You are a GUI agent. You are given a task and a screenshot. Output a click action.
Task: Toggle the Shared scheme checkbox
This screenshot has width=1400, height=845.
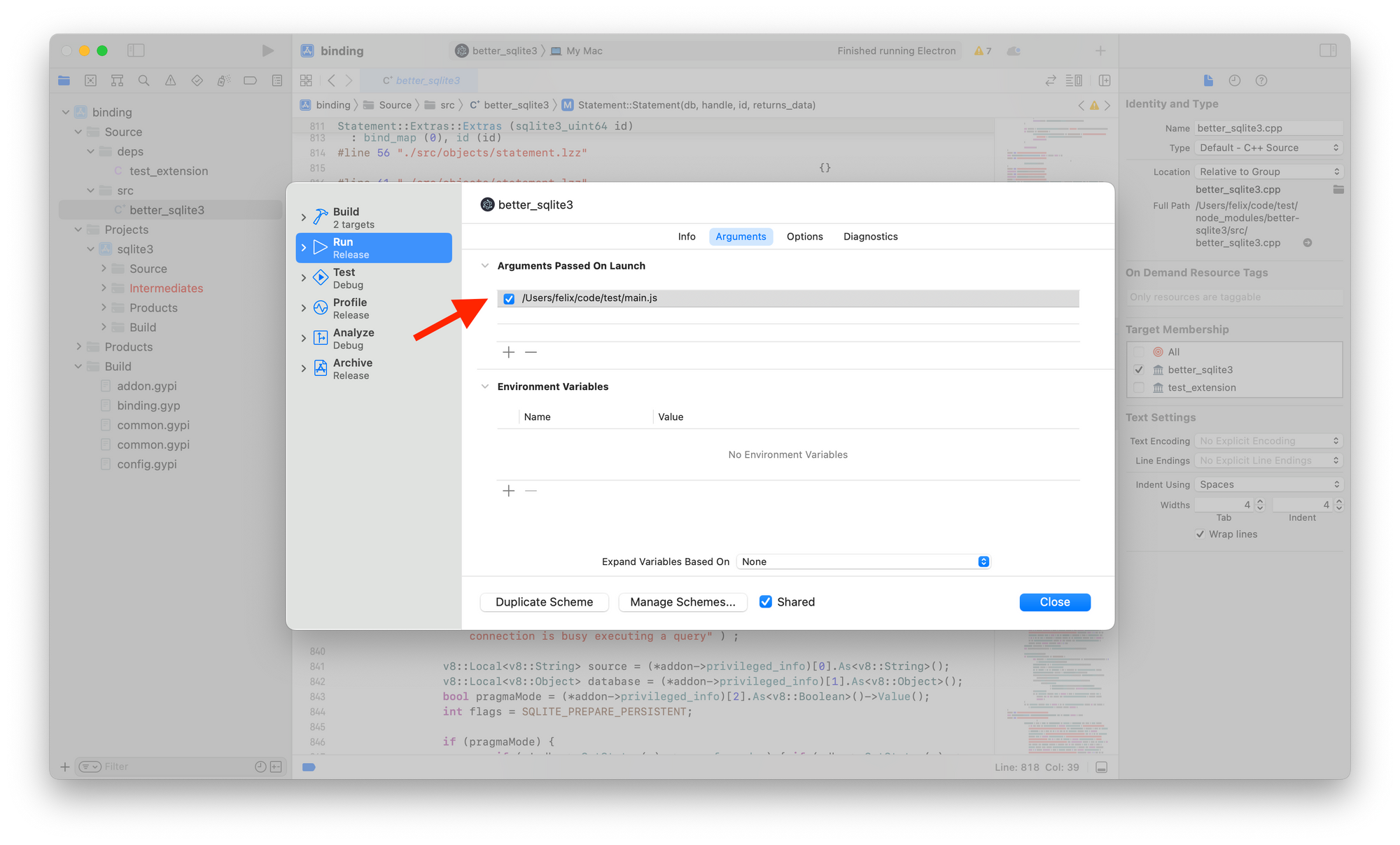point(766,602)
